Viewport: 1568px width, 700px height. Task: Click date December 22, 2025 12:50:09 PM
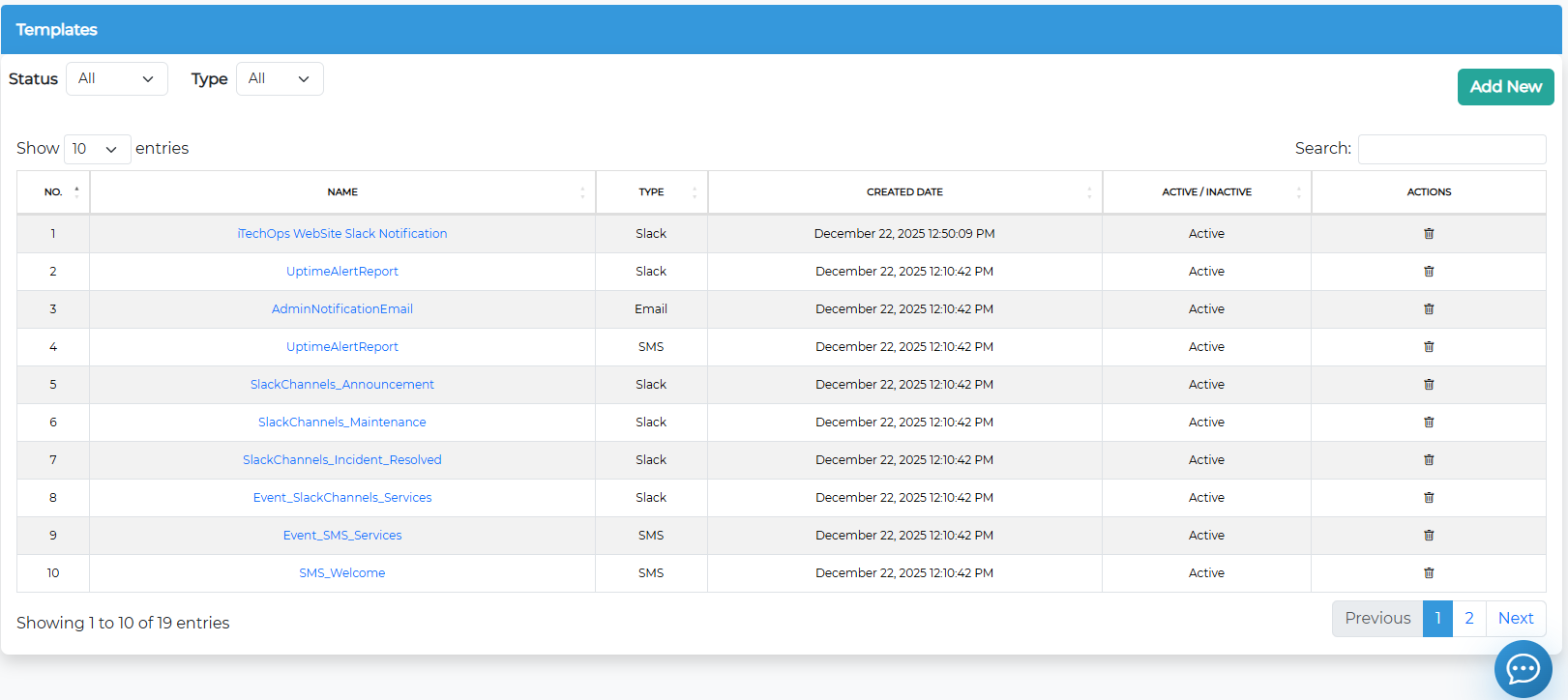[904, 234]
